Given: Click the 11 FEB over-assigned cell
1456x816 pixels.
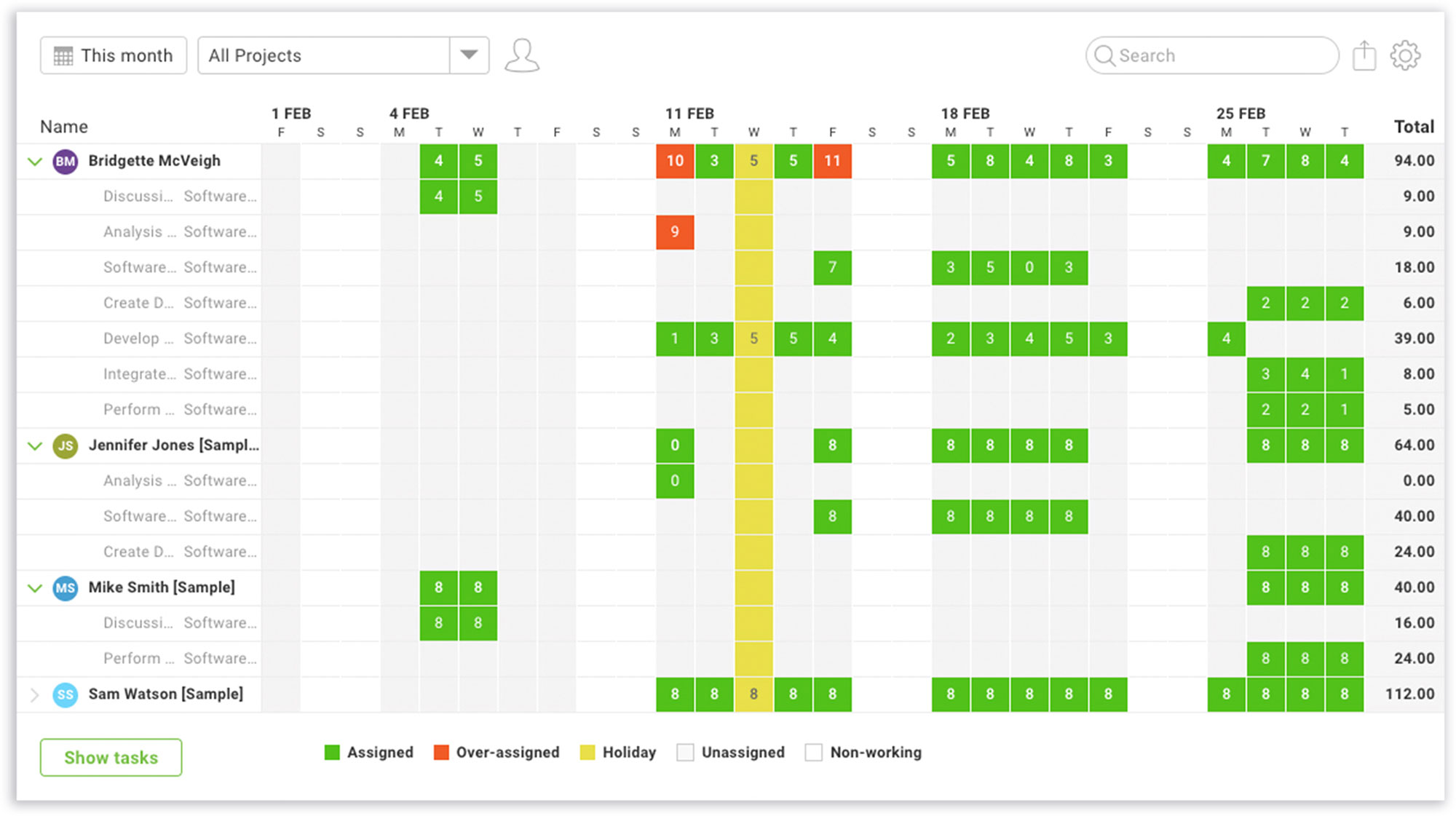Looking at the screenshot, I should [676, 160].
